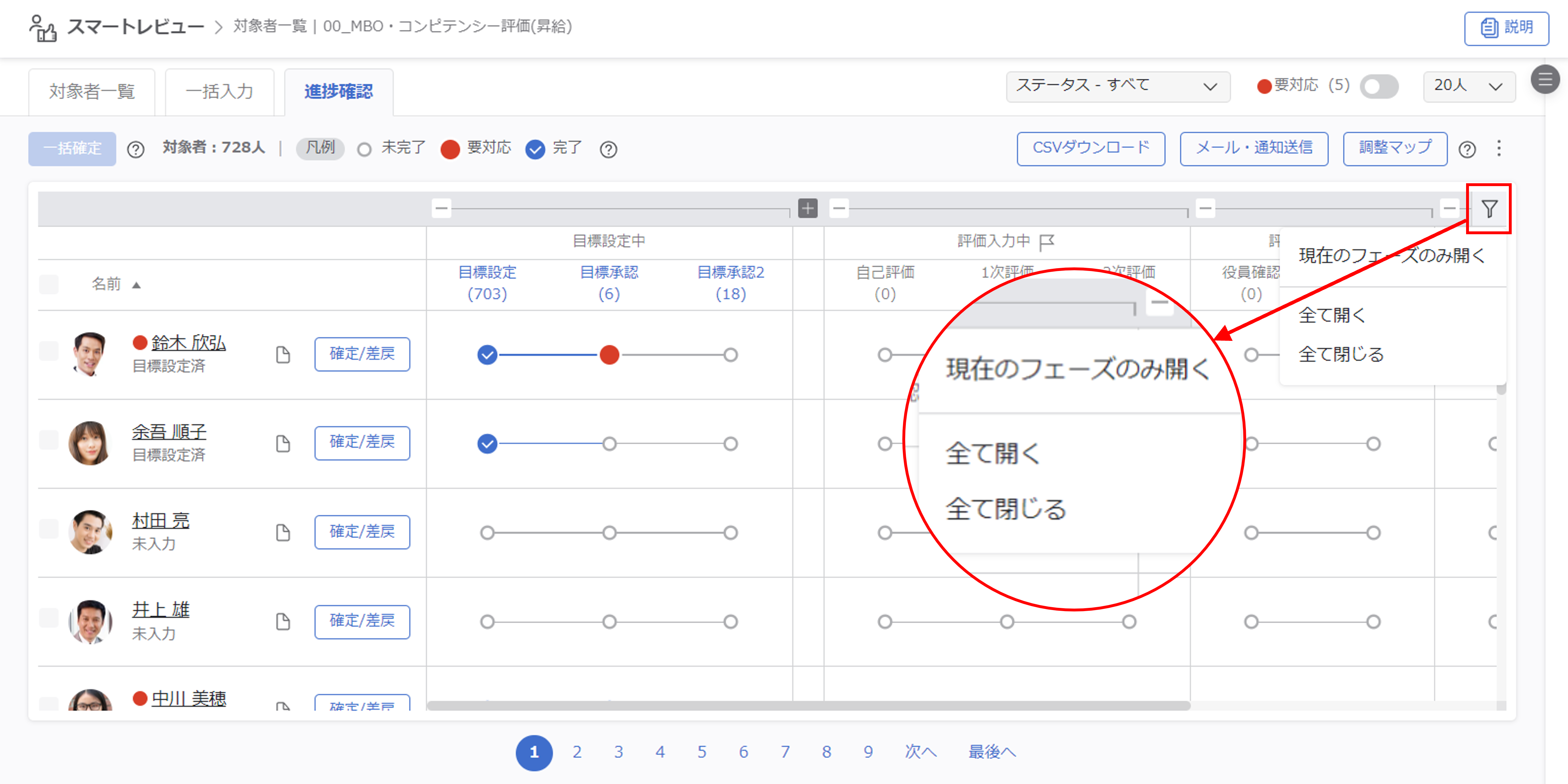Open the vertical three-dots more menu
This screenshot has height=784, width=1568.
(1499, 149)
